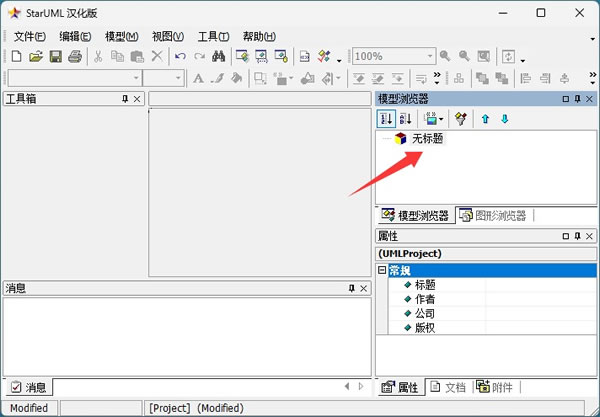Click the 作者 property value field
Screen dimensions: 600x417
coord(540,299)
